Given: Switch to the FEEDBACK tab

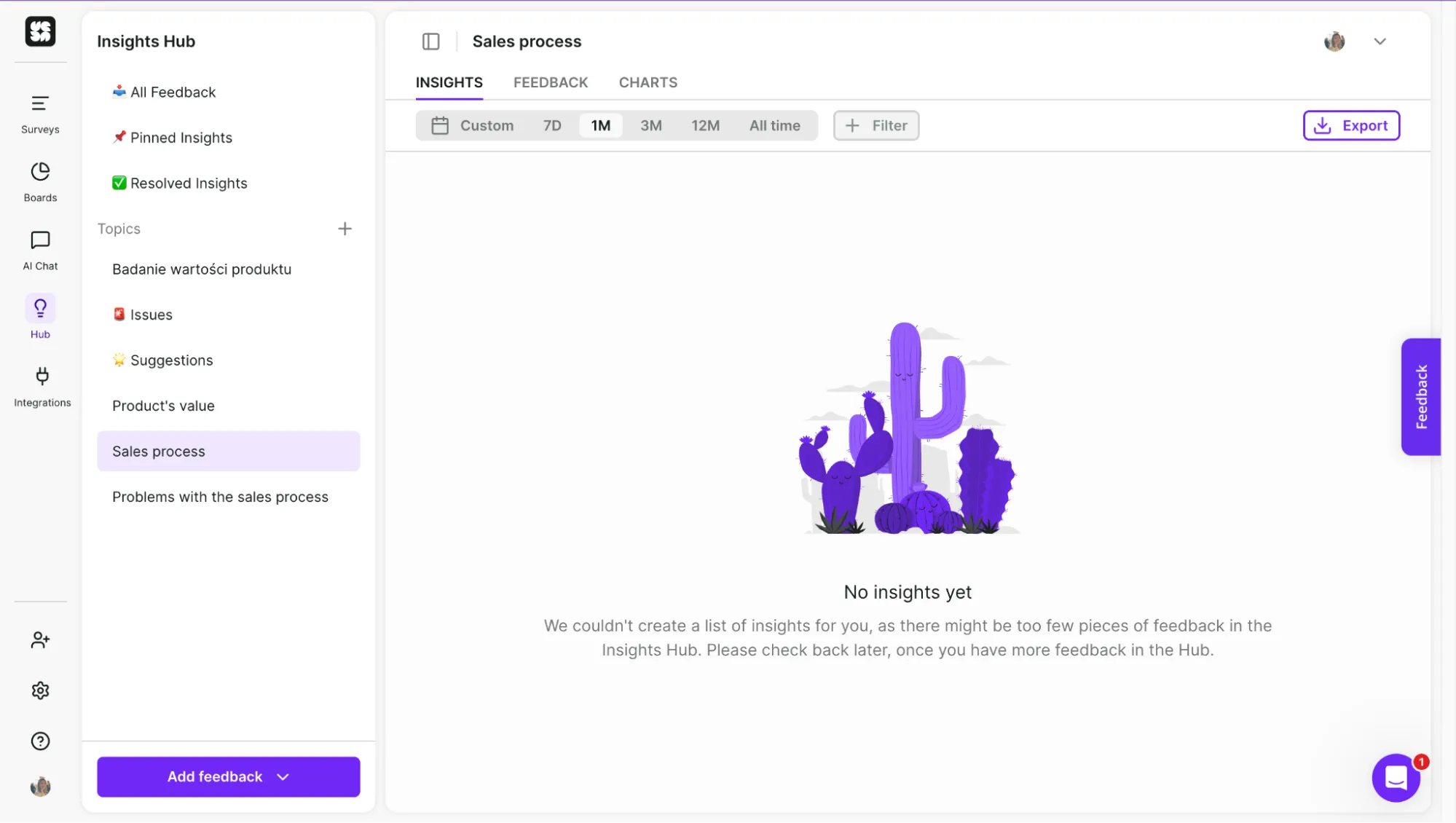Looking at the screenshot, I should tap(550, 82).
